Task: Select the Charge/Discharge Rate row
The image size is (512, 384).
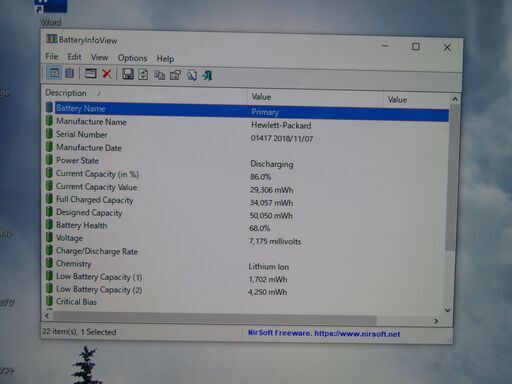Action: click(x=247, y=252)
